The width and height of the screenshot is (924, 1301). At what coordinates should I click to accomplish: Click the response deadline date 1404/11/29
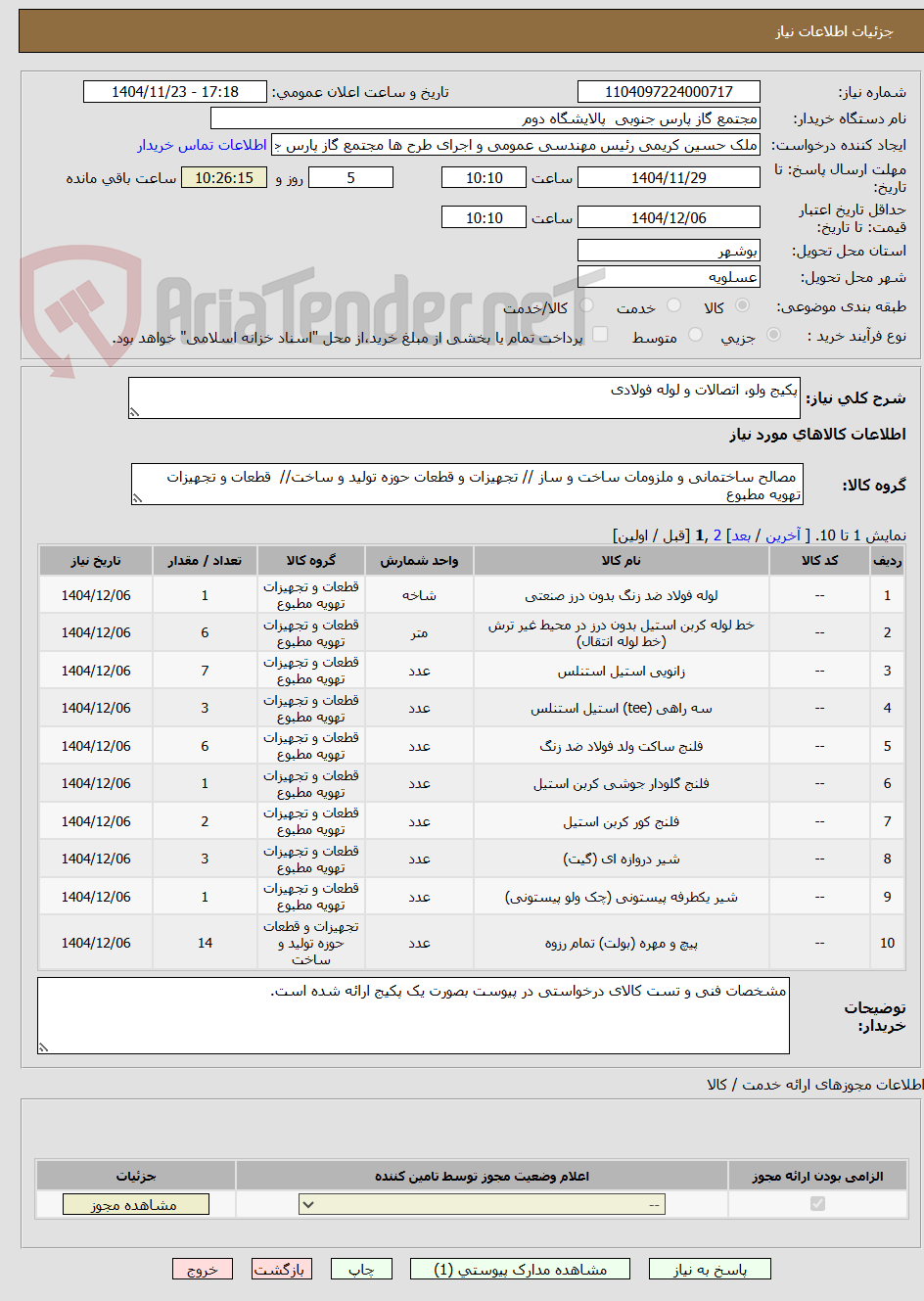tap(669, 177)
